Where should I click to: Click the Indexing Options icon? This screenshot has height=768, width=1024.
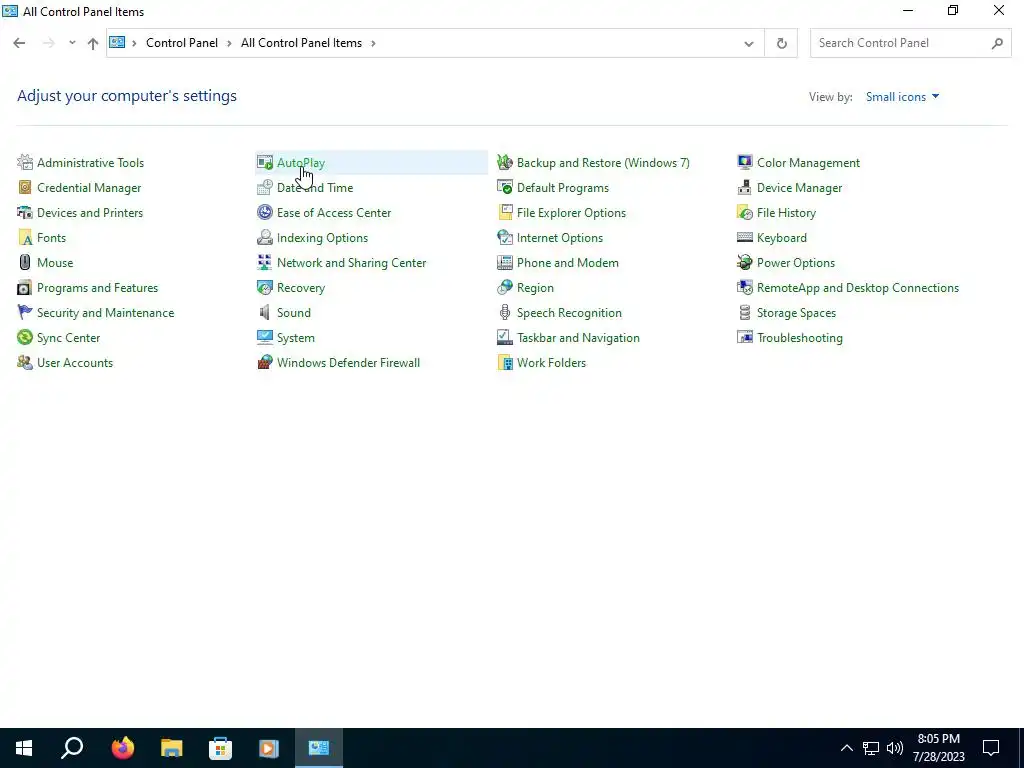click(264, 237)
